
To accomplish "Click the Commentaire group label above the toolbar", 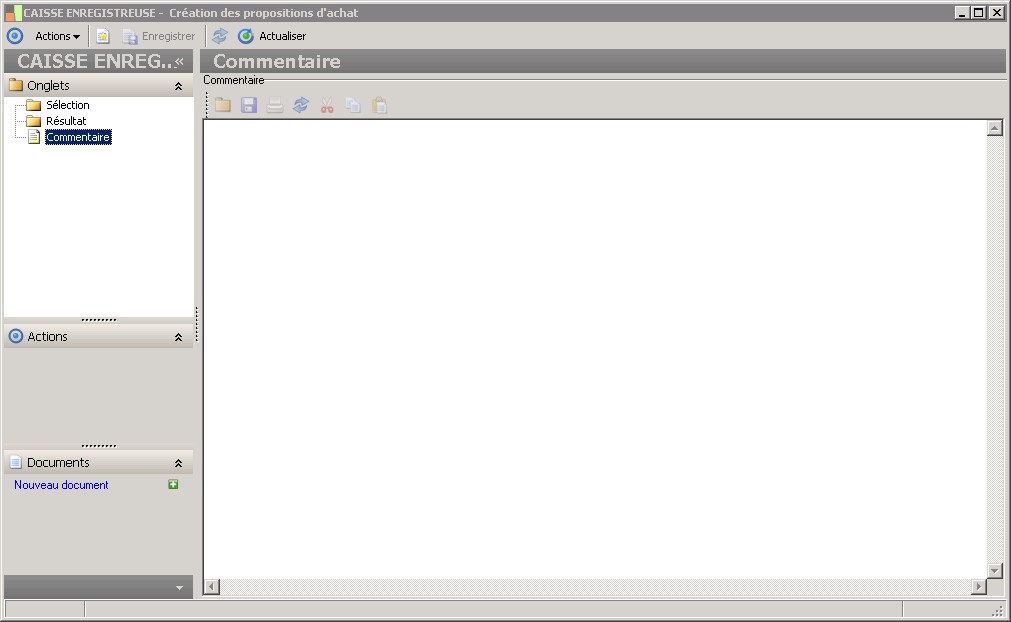I will click(x=233, y=80).
